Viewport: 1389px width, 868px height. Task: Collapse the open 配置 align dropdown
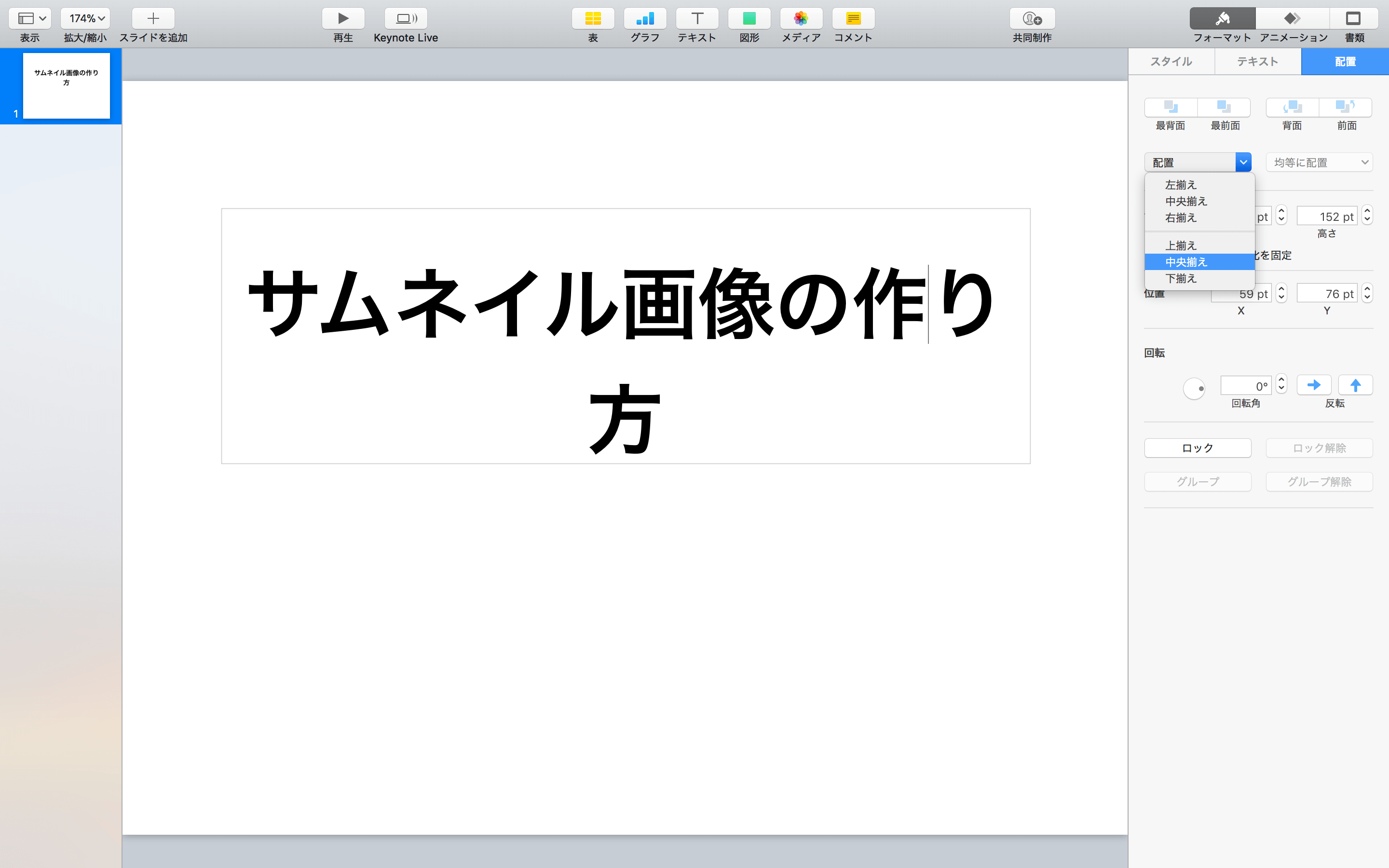[x=1198, y=163]
